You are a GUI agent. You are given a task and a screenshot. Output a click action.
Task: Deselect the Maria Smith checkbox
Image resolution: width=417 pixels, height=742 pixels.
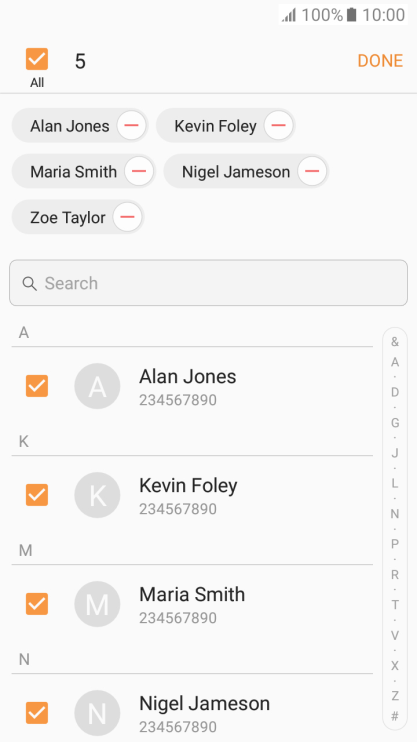[37, 604]
